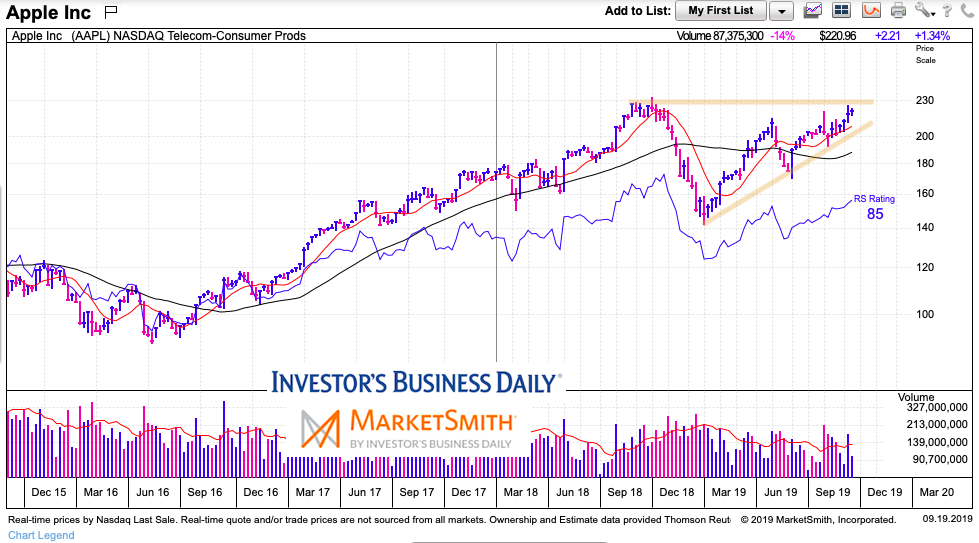The height and width of the screenshot is (543, 979).
Task: Select the Jun 16 date axis label
Action: (153, 492)
